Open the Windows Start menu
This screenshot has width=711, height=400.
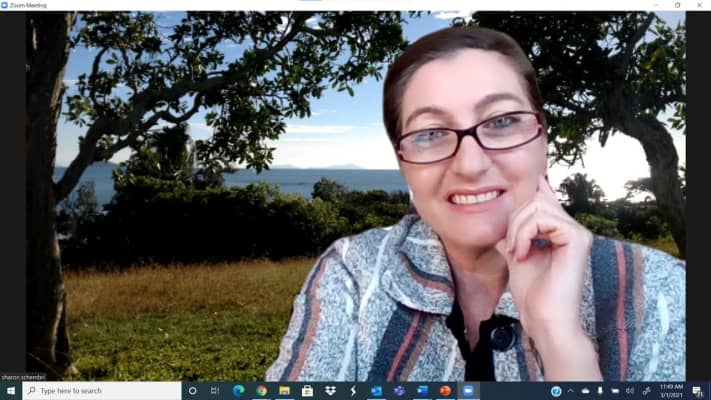(x=10, y=391)
